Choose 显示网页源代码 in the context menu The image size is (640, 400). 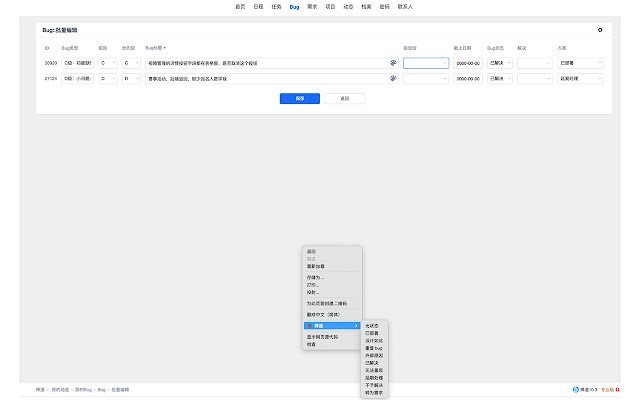332,337
